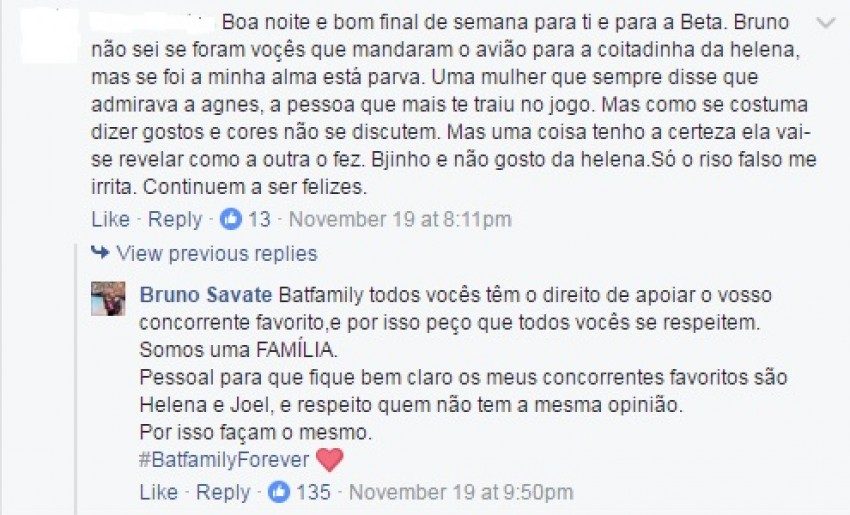Viewport: 850px width, 515px height.
Task: Expand View previous replies
Action: click(x=216, y=253)
